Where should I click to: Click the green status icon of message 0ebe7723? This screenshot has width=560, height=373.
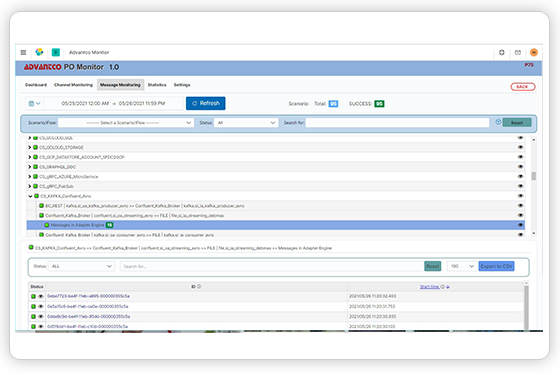[x=33, y=296]
